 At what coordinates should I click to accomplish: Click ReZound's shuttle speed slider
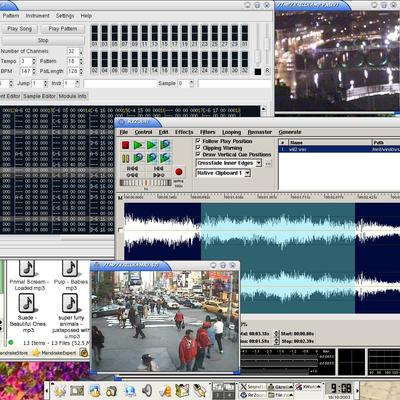(x=146, y=183)
